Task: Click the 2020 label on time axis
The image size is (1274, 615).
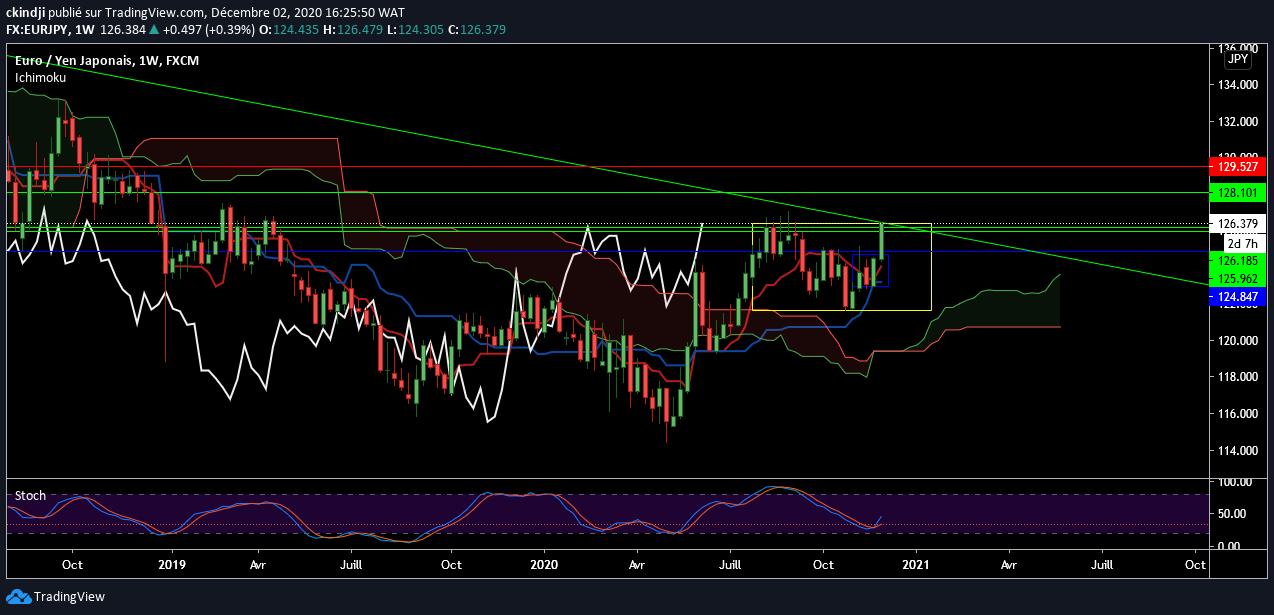Action: [x=545, y=564]
